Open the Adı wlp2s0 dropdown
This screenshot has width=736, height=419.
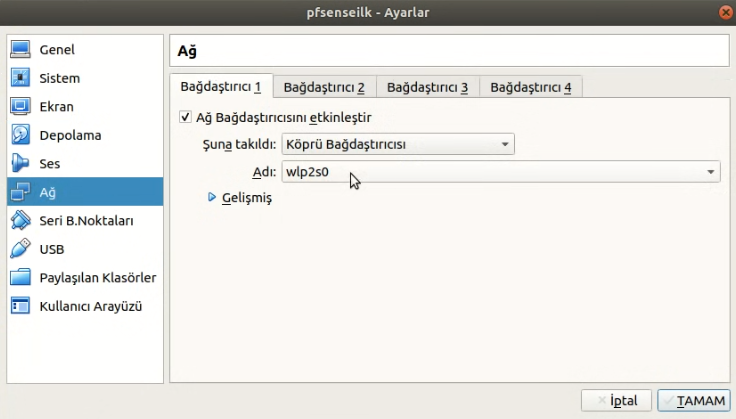click(x=501, y=172)
